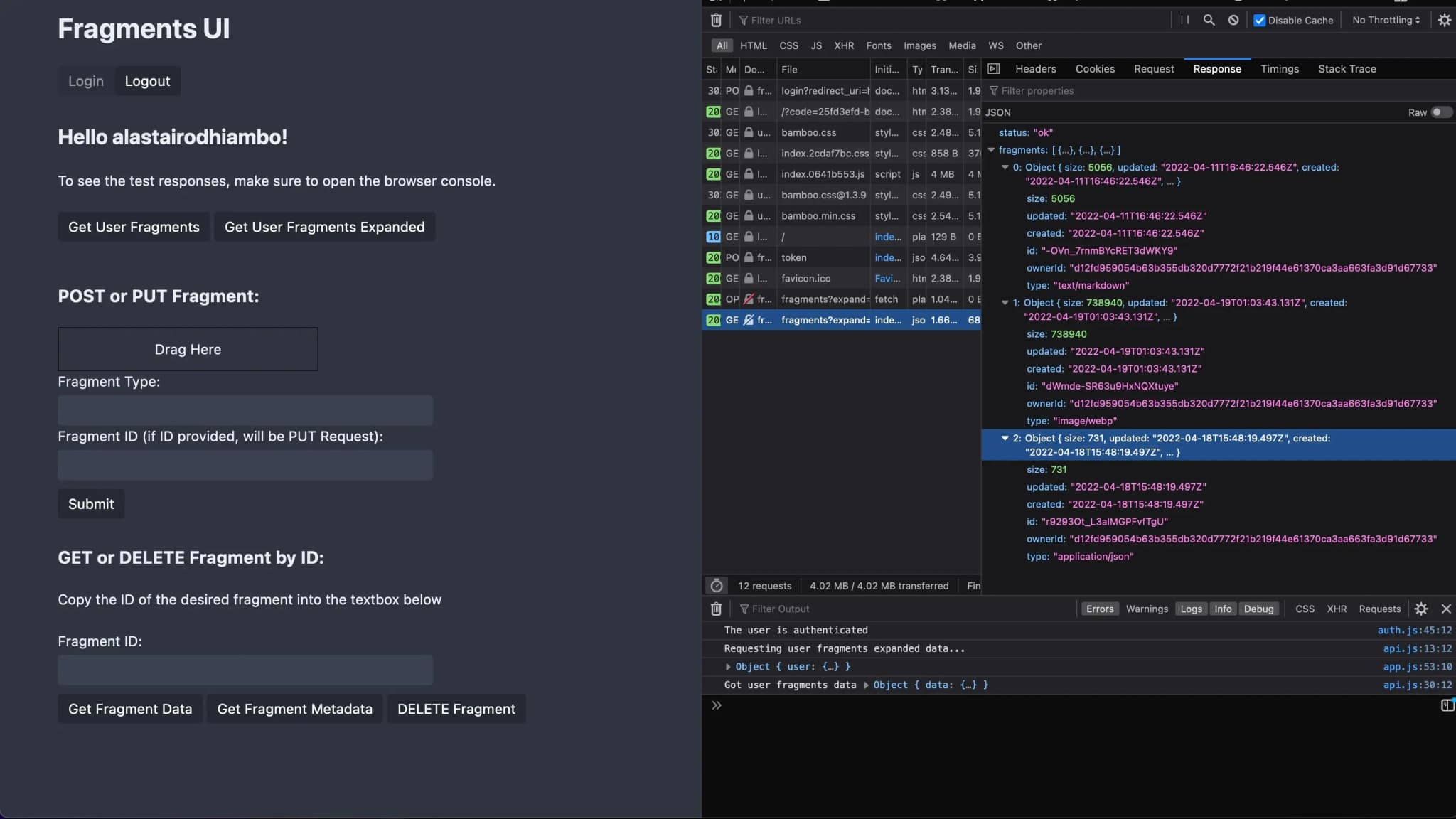The height and width of the screenshot is (819, 1456).
Task: Filter network requests by WS
Action: coord(995,45)
